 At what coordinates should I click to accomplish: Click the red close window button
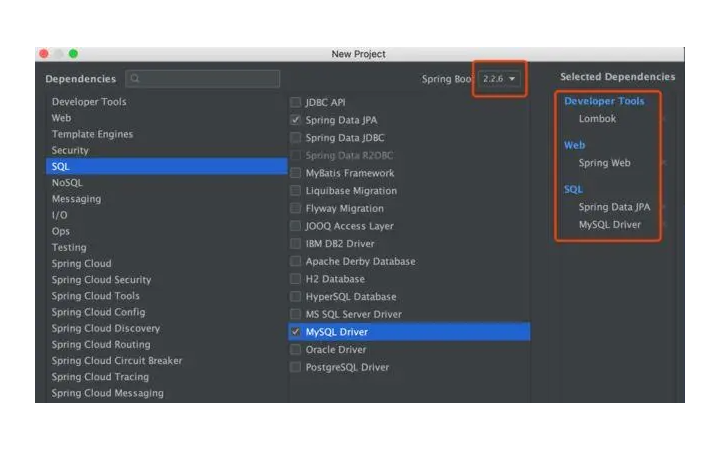coord(43,54)
